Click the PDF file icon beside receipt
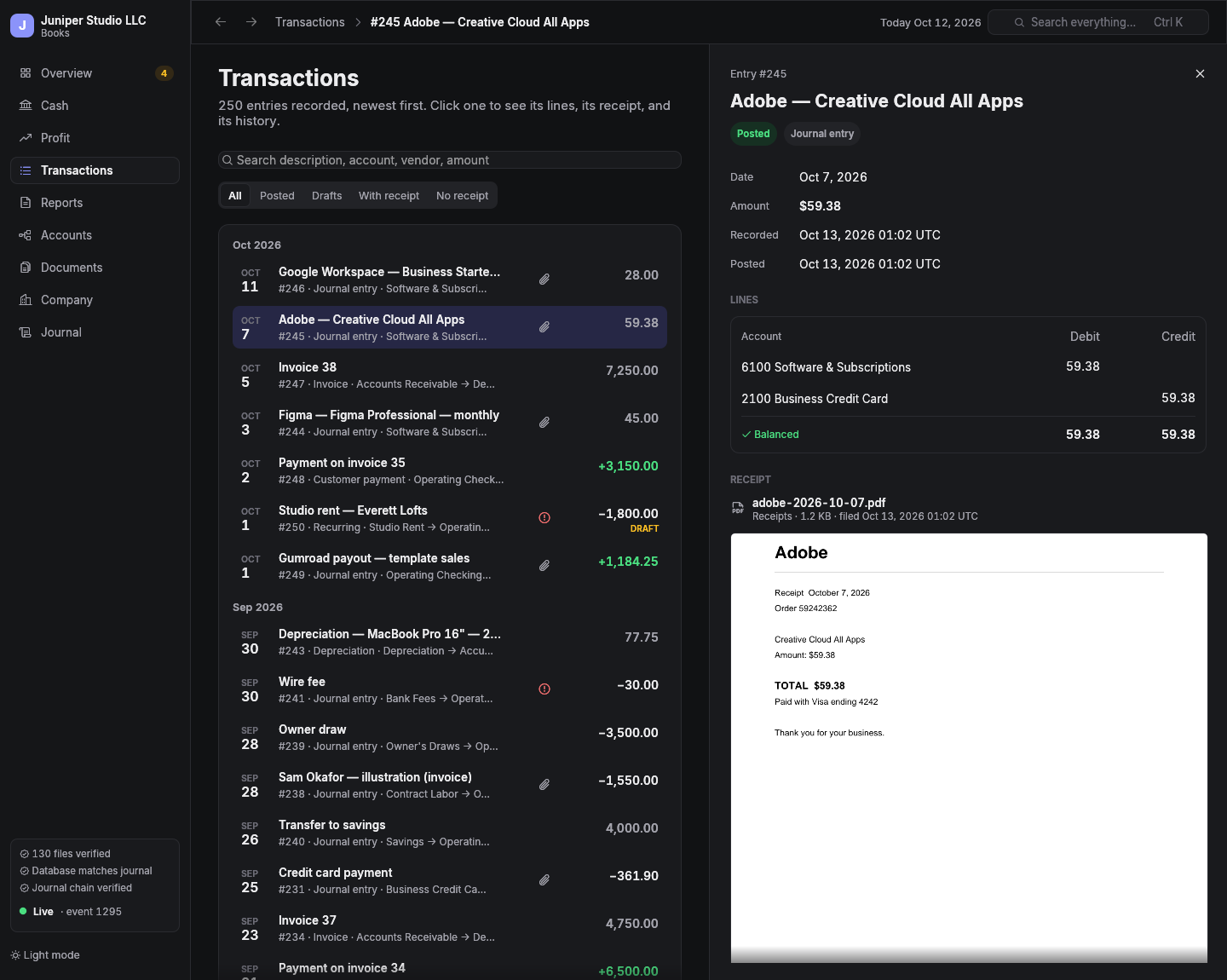Viewport: 1227px width, 980px height. point(738,508)
